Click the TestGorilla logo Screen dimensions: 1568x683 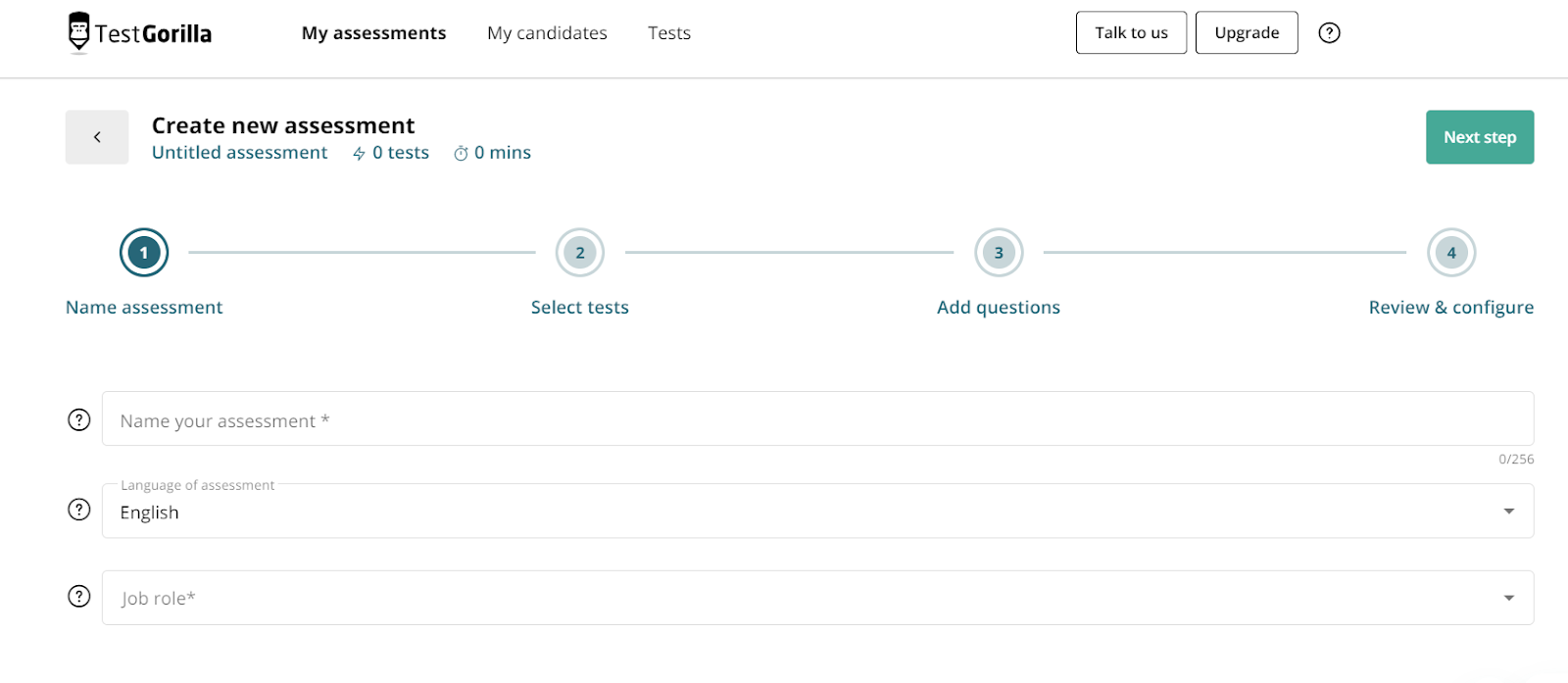pyautogui.click(x=140, y=33)
